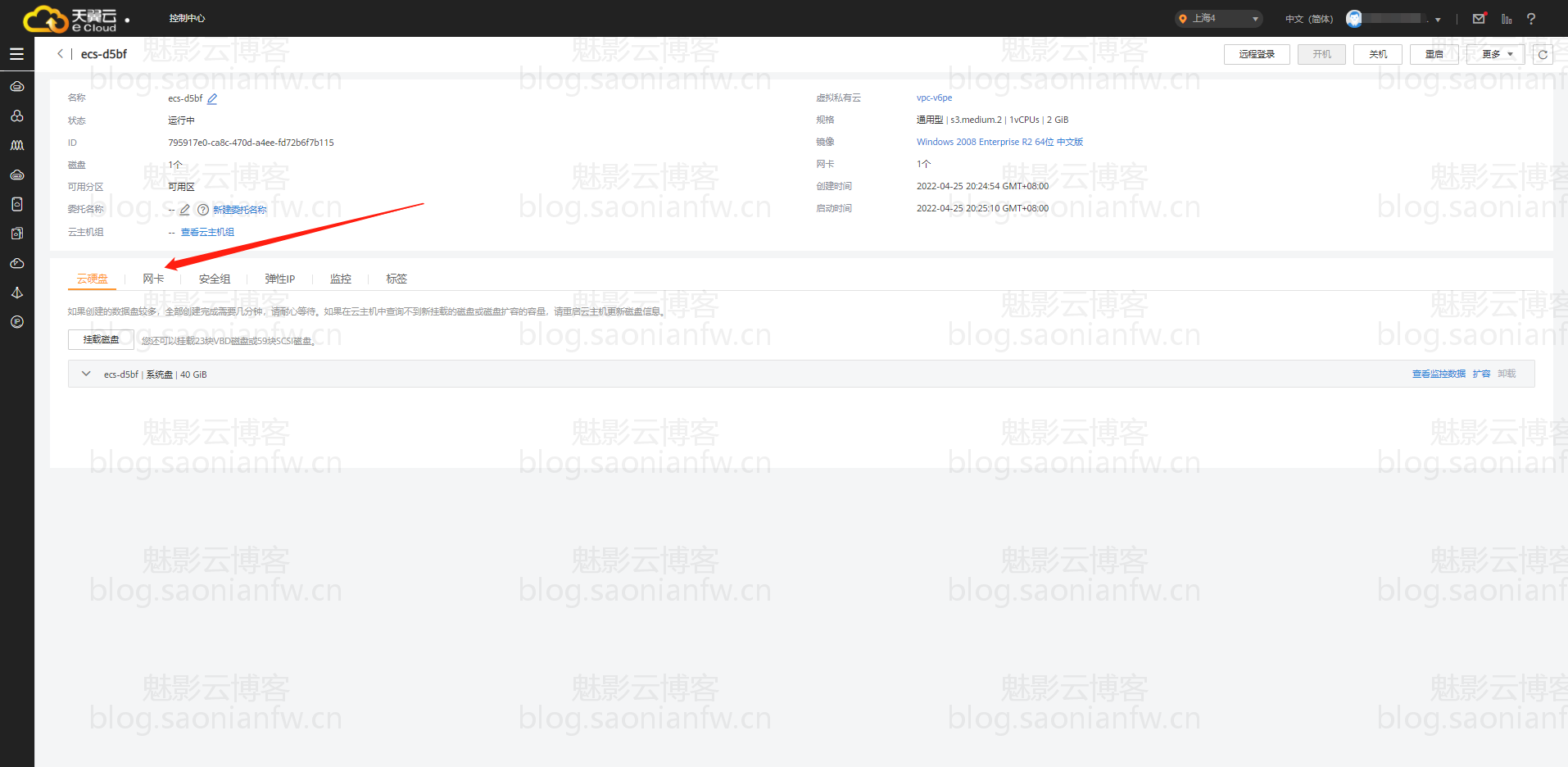Open the question mark help icon
Viewport: 1568px width, 767px height.
click(1530, 18)
